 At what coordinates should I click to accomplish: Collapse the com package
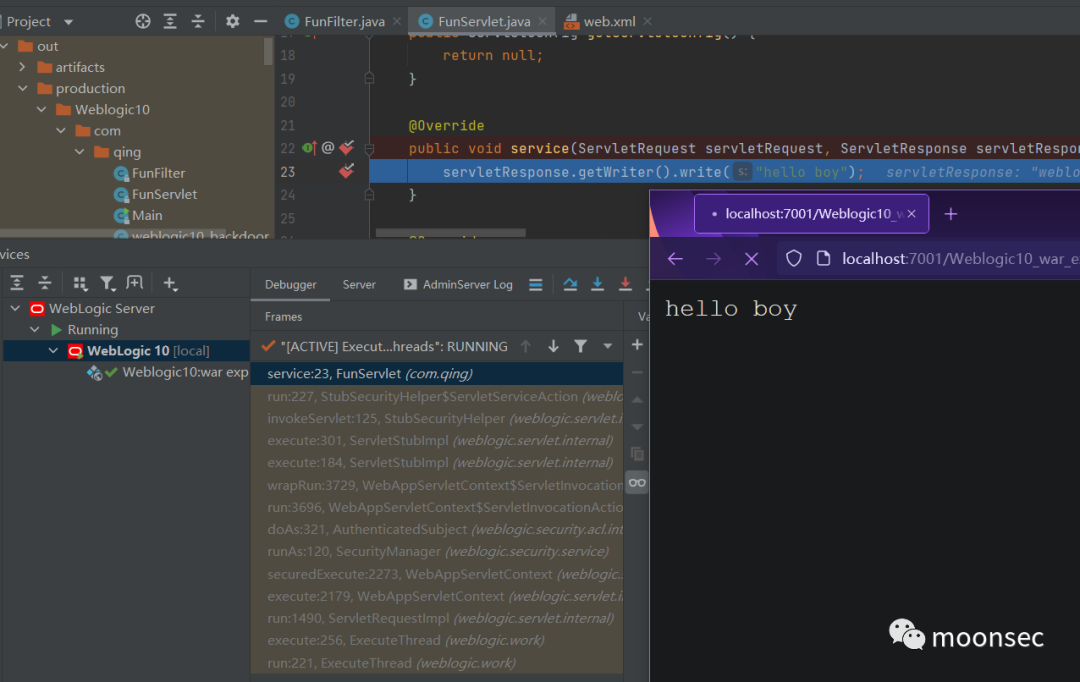point(61,130)
